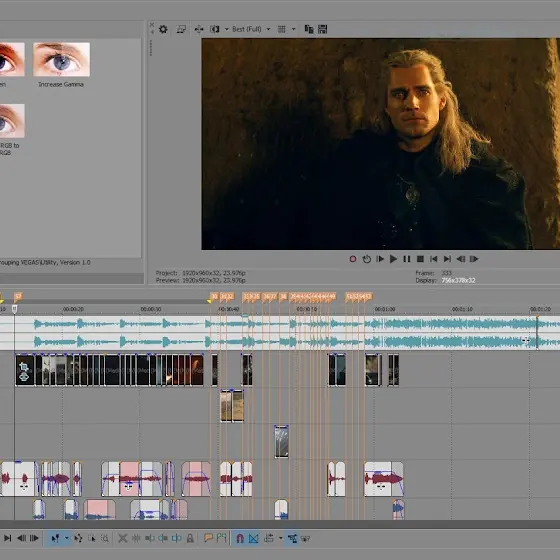560x560 pixels.
Task: Click the Trim icon in toolbar
Action: tap(136, 538)
